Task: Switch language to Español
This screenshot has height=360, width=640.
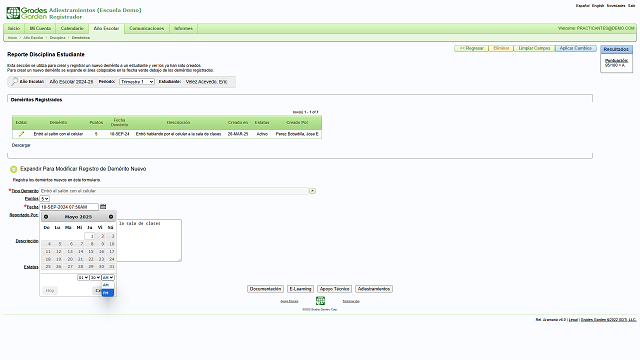Action: [x=582, y=6]
